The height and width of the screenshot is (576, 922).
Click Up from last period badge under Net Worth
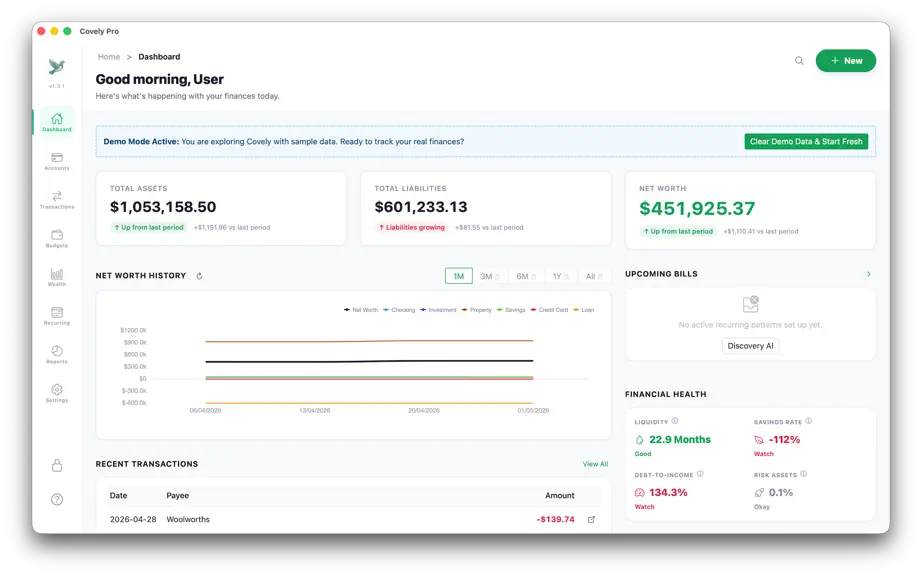pos(678,232)
